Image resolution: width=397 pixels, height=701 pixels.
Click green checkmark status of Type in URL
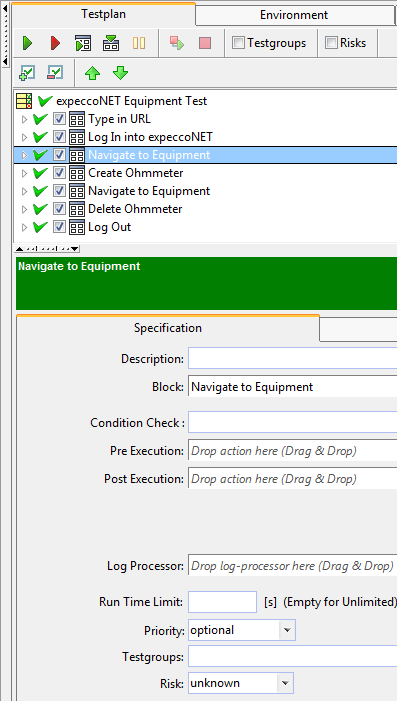click(x=40, y=119)
